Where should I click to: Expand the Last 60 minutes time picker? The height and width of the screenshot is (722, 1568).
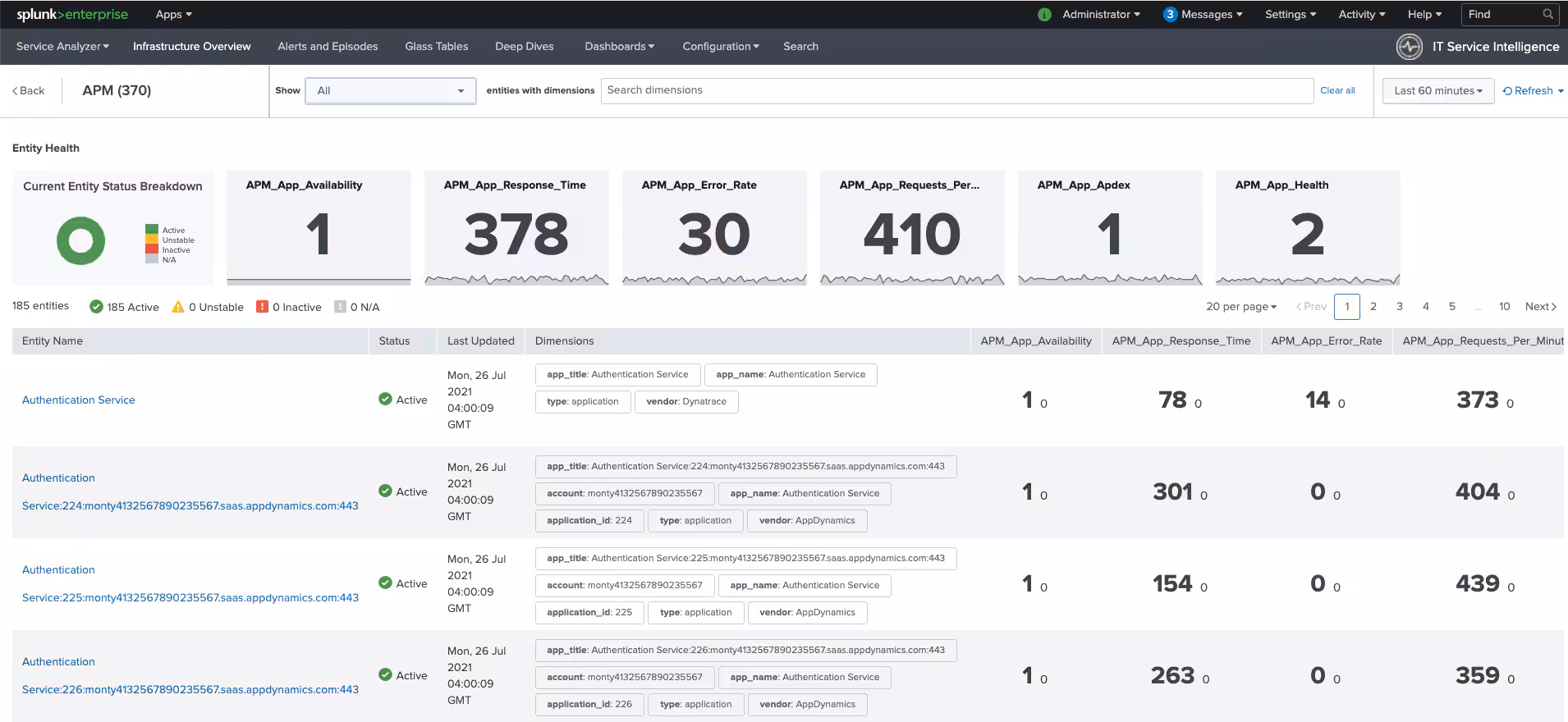pyautogui.click(x=1437, y=91)
